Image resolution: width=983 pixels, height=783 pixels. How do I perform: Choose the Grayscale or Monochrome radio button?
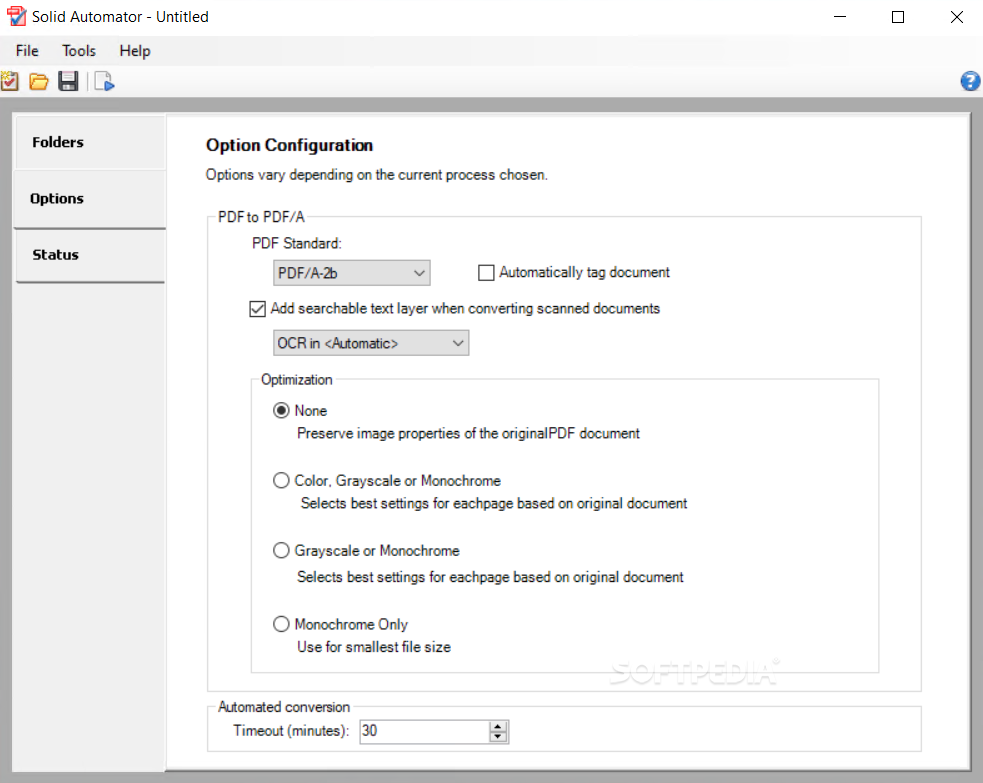coord(281,551)
